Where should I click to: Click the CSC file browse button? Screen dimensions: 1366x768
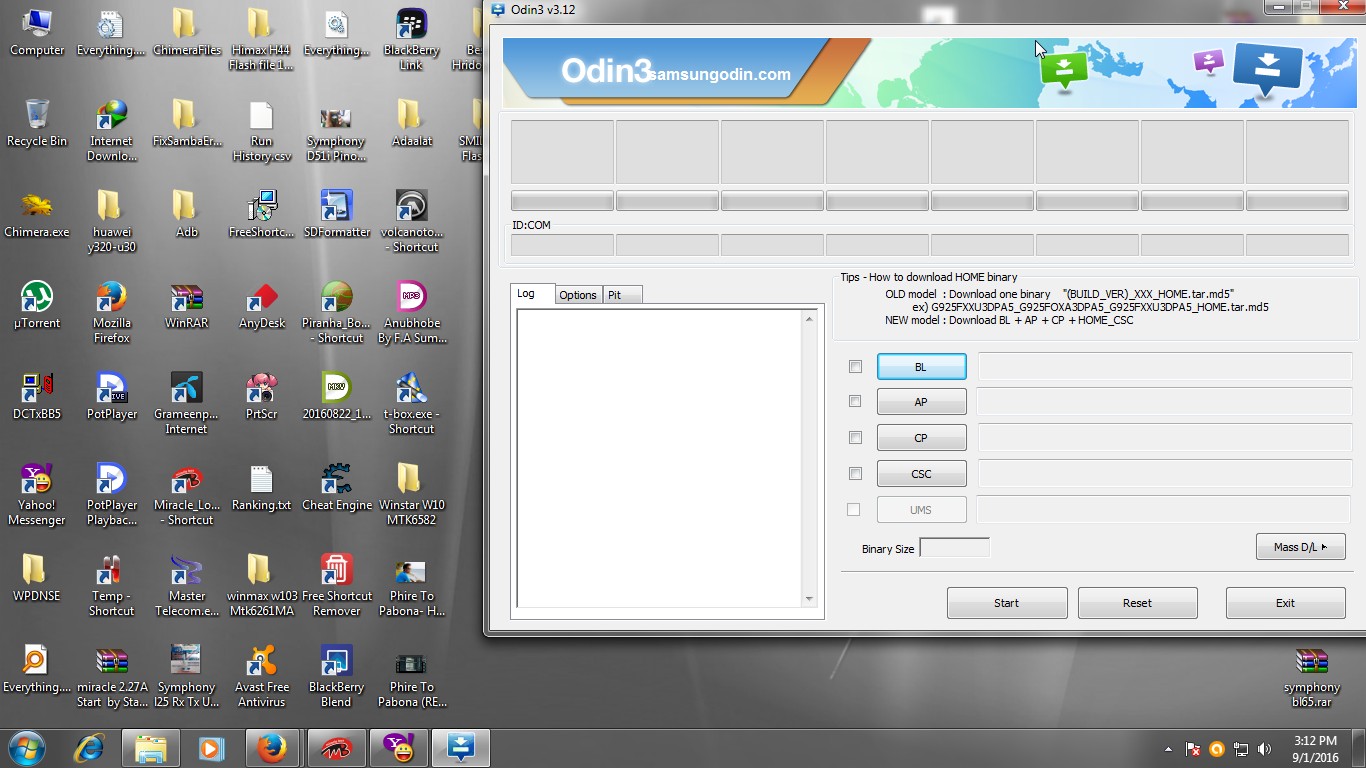click(921, 474)
